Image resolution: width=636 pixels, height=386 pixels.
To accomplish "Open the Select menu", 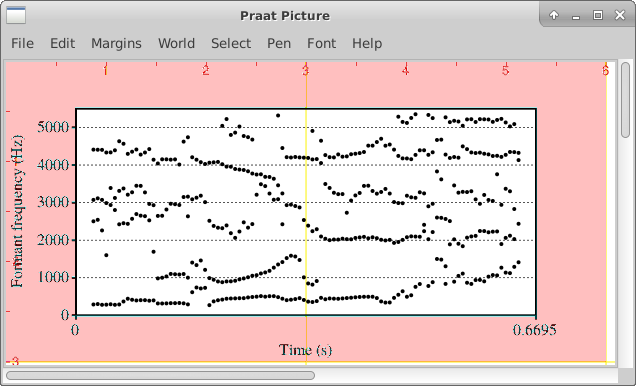I will pos(231,43).
